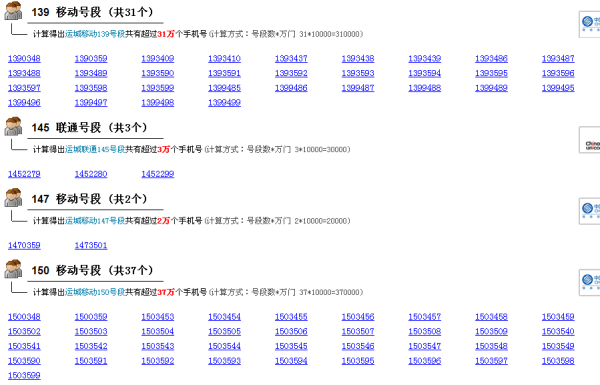The height and width of the screenshot is (385, 600).
Task: Open number segment 1503457
Action: coord(425,317)
